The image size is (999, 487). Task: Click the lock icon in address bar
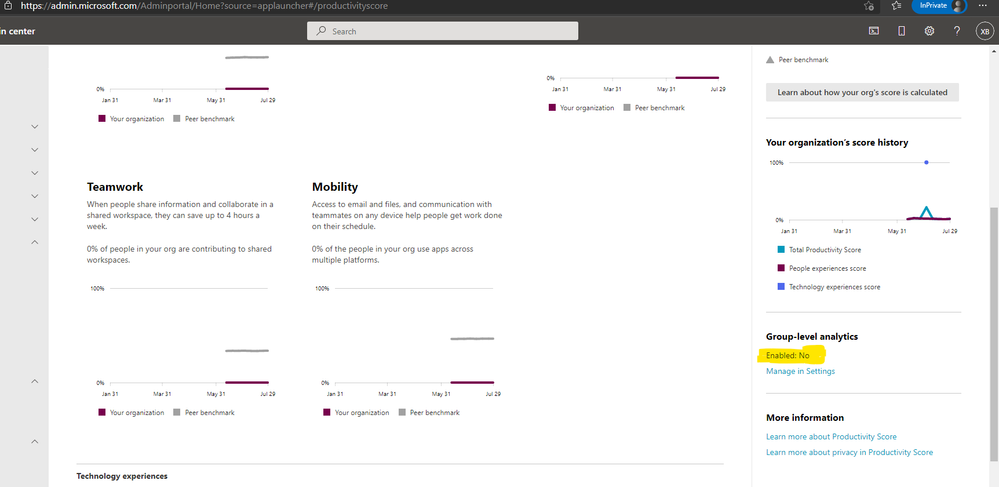[8, 6]
